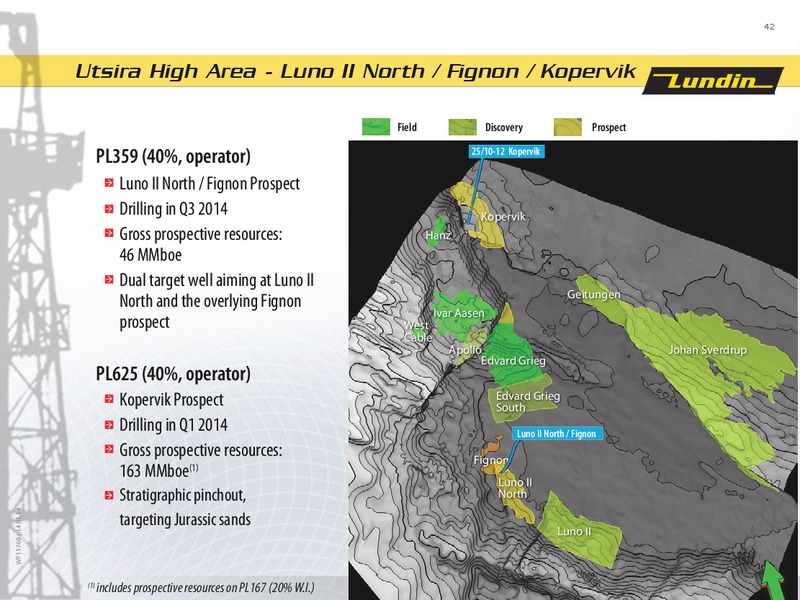Click the footnote about PL167 resources
This screenshot has height=600, width=800.
tap(201, 587)
